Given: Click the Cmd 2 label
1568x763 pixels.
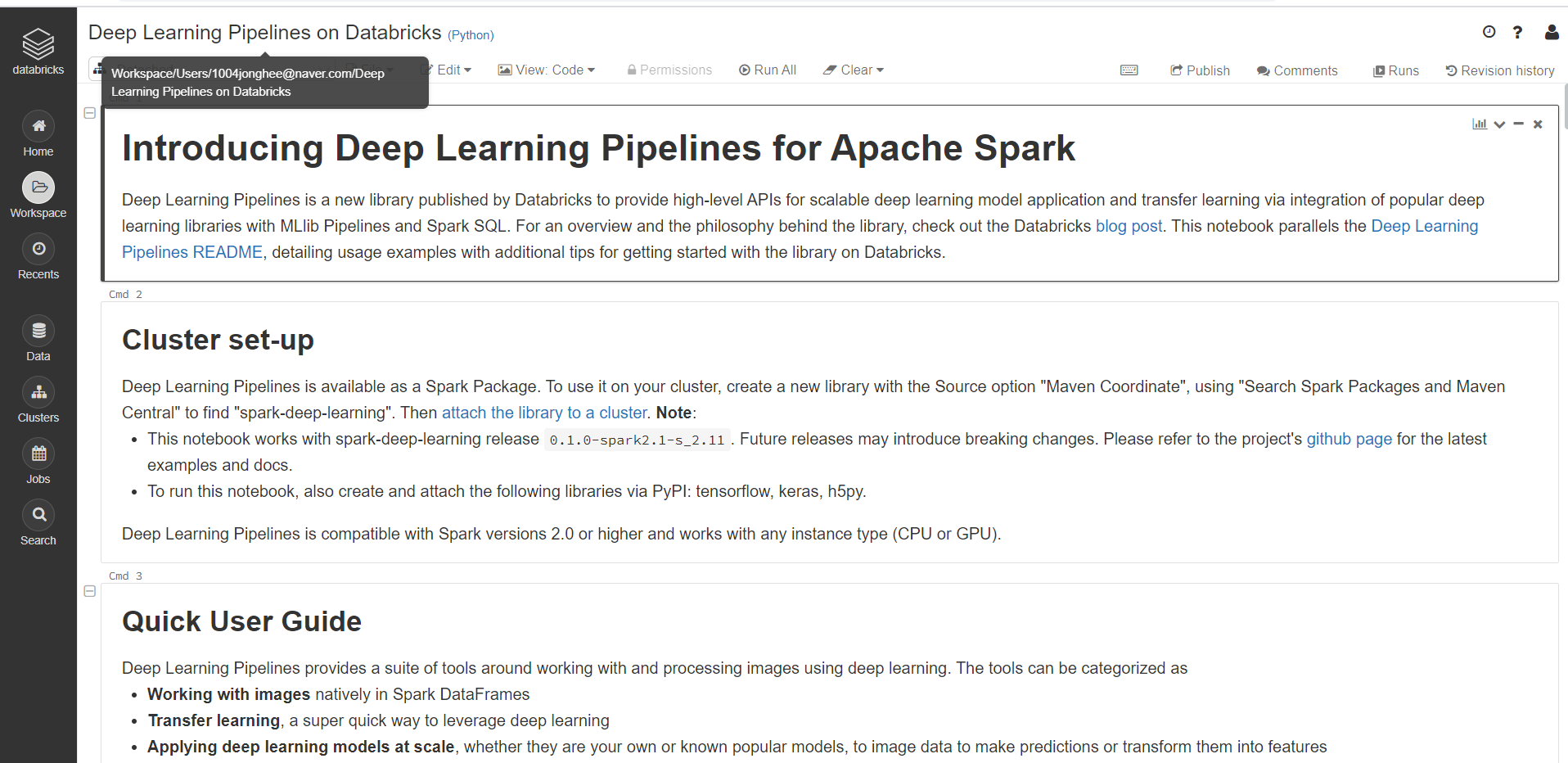Looking at the screenshot, I should coord(125,294).
